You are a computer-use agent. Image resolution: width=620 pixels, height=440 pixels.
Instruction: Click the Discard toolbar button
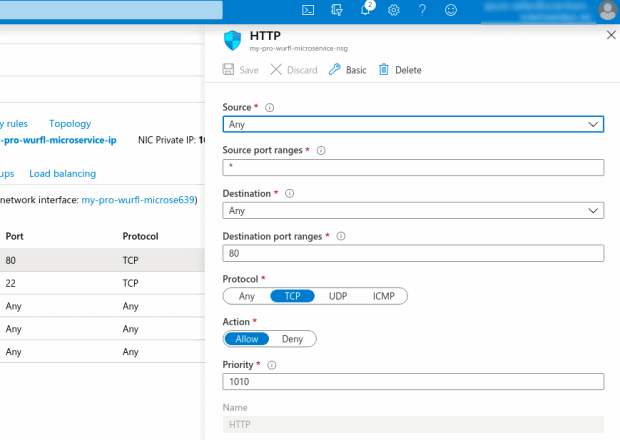point(294,70)
